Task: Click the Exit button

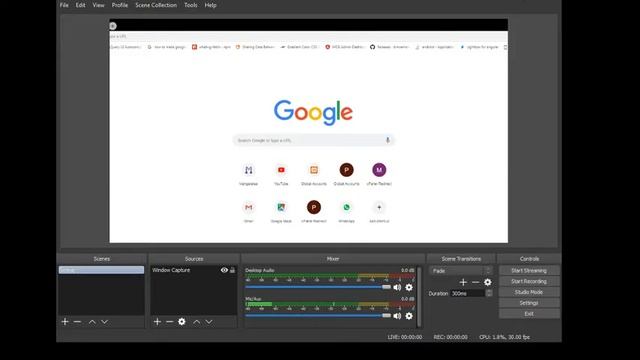Action: pos(529,314)
